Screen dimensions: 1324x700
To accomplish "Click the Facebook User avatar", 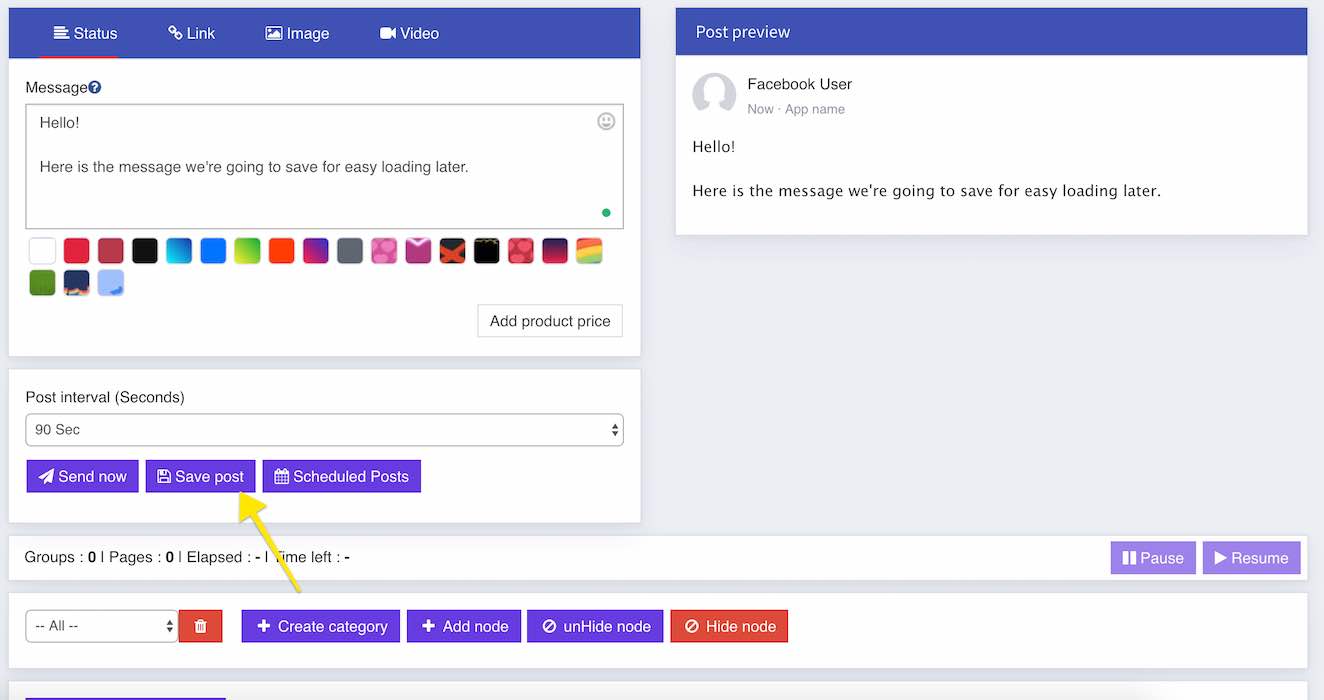I will [714, 95].
